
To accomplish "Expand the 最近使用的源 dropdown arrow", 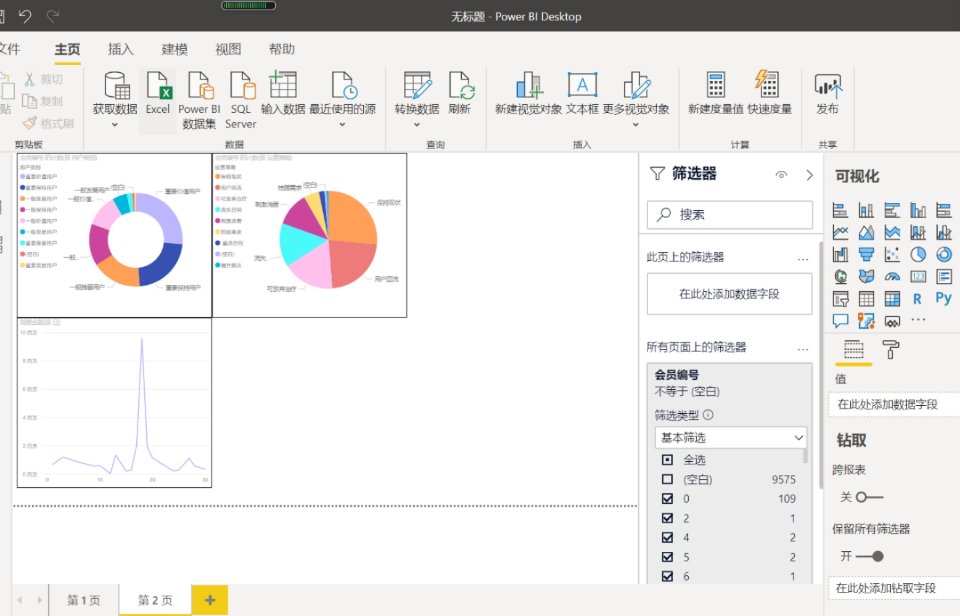I will (x=342, y=124).
